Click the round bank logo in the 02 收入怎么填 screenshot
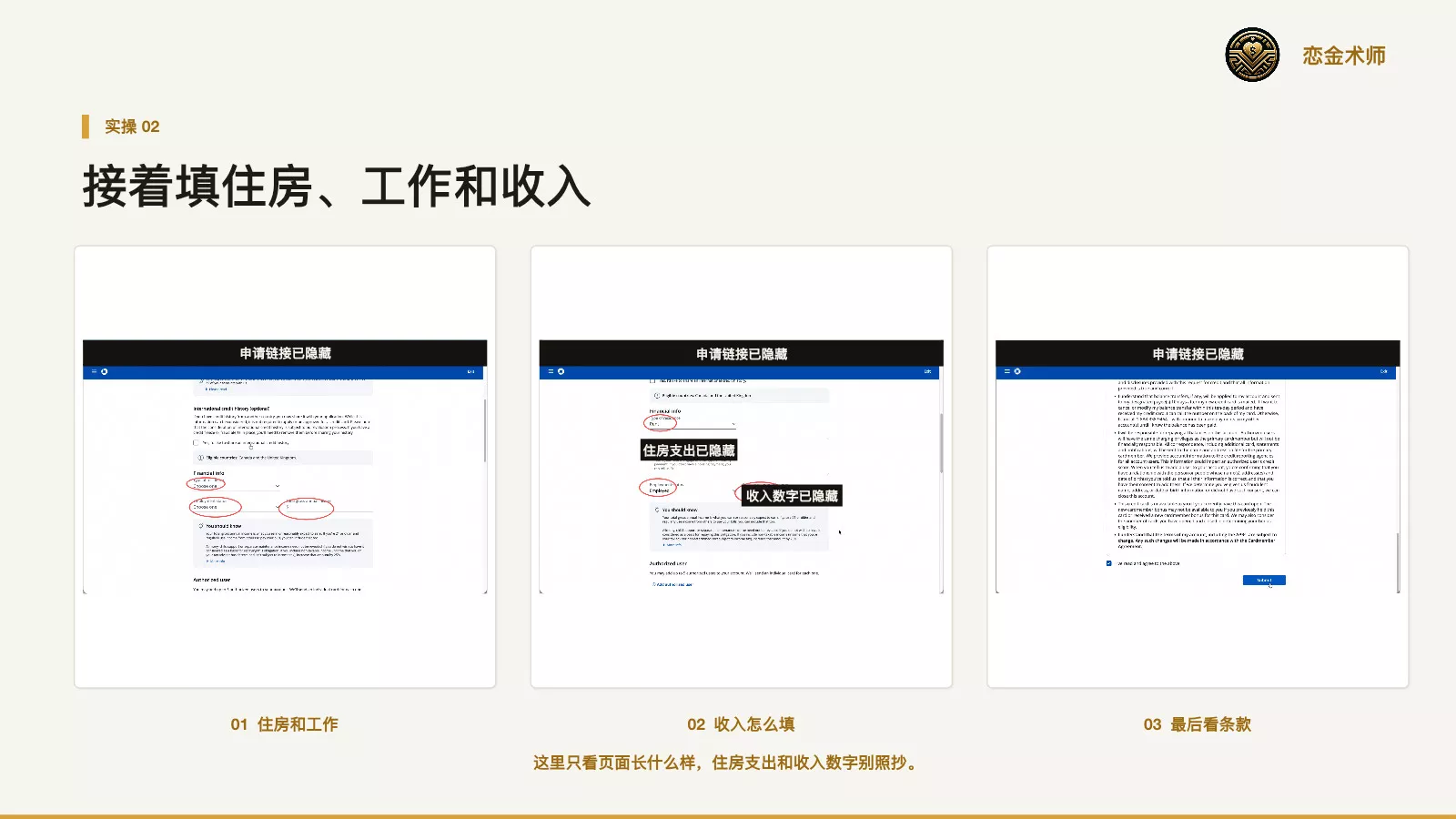Image resolution: width=1456 pixels, height=819 pixels. (561, 371)
